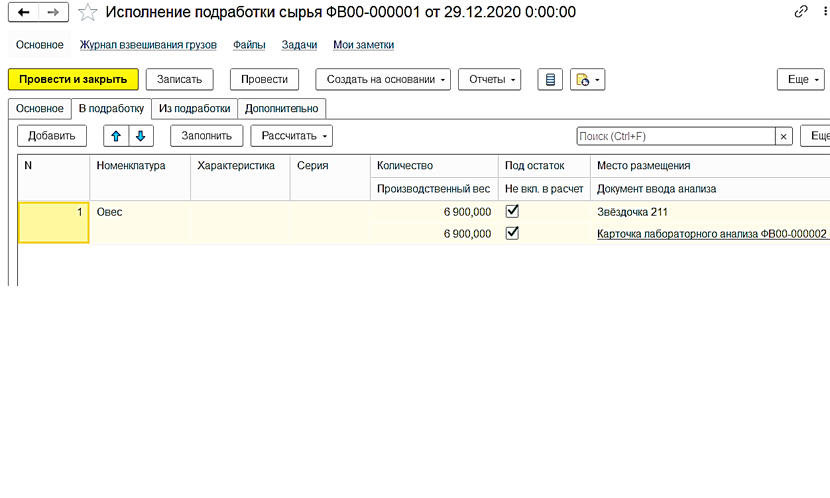Select the upper '6 900,000' quantity cell

[434, 212]
